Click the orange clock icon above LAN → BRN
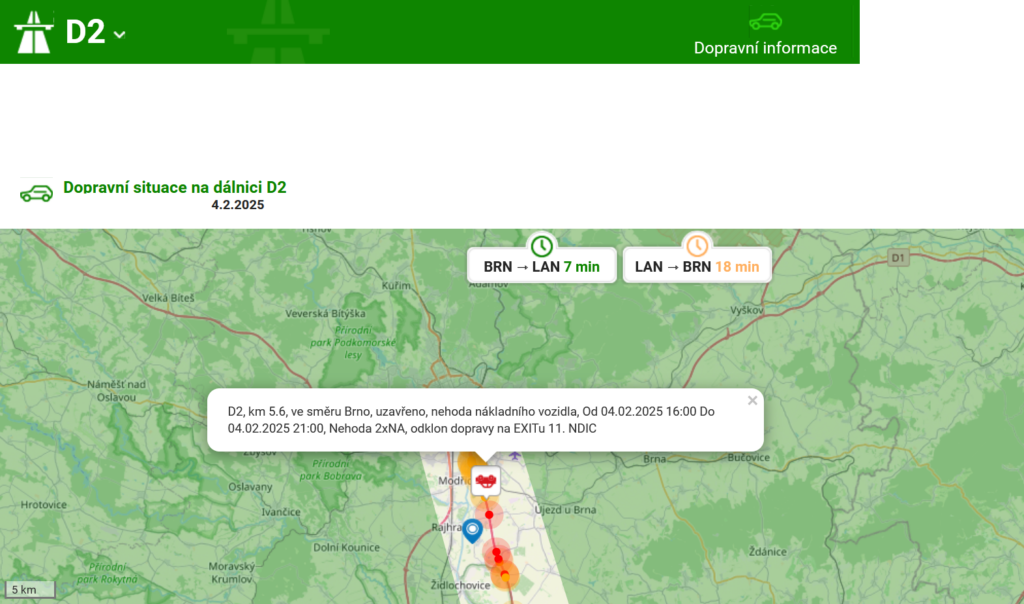 point(696,246)
